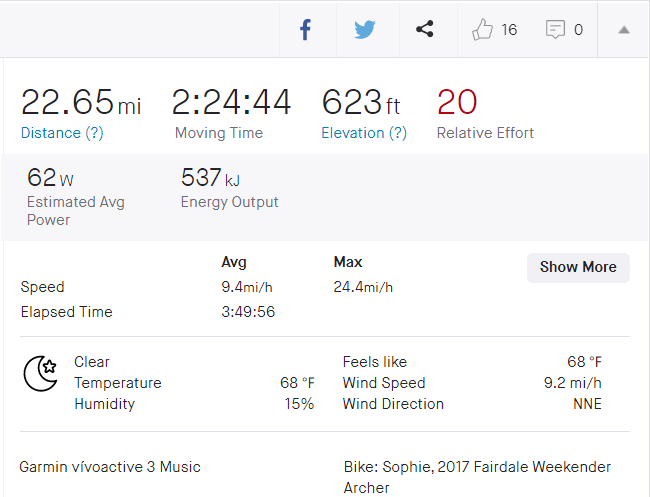Share activity on Facebook
The height and width of the screenshot is (497, 650).
306,30
